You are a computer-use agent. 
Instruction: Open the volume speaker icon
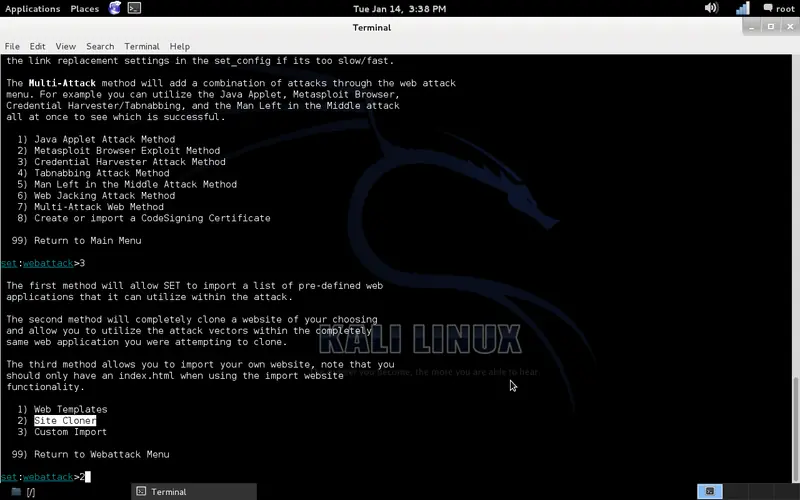(x=711, y=8)
